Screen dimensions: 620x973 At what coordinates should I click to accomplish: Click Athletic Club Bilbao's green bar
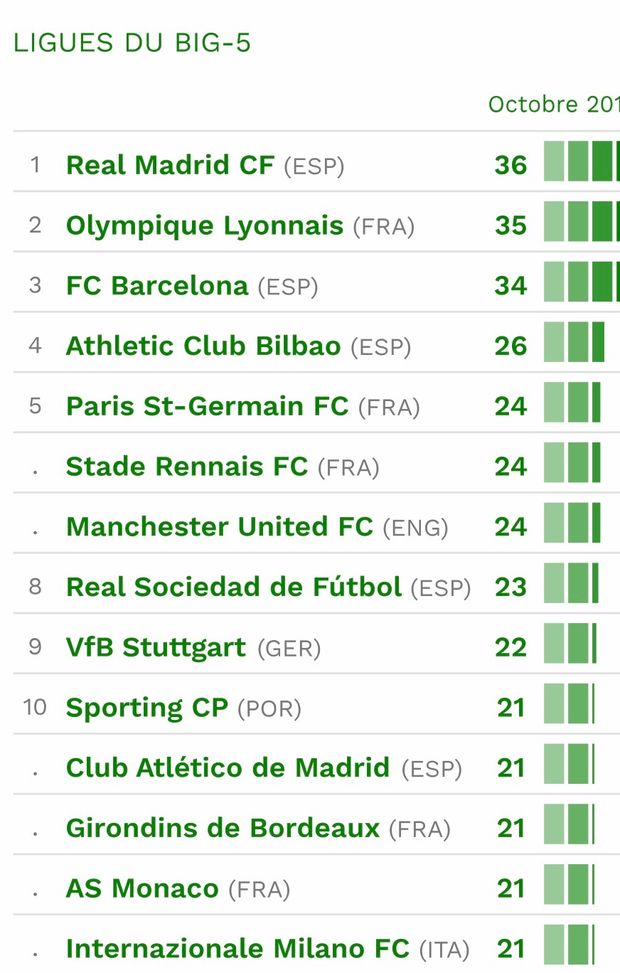pyautogui.click(x=574, y=342)
